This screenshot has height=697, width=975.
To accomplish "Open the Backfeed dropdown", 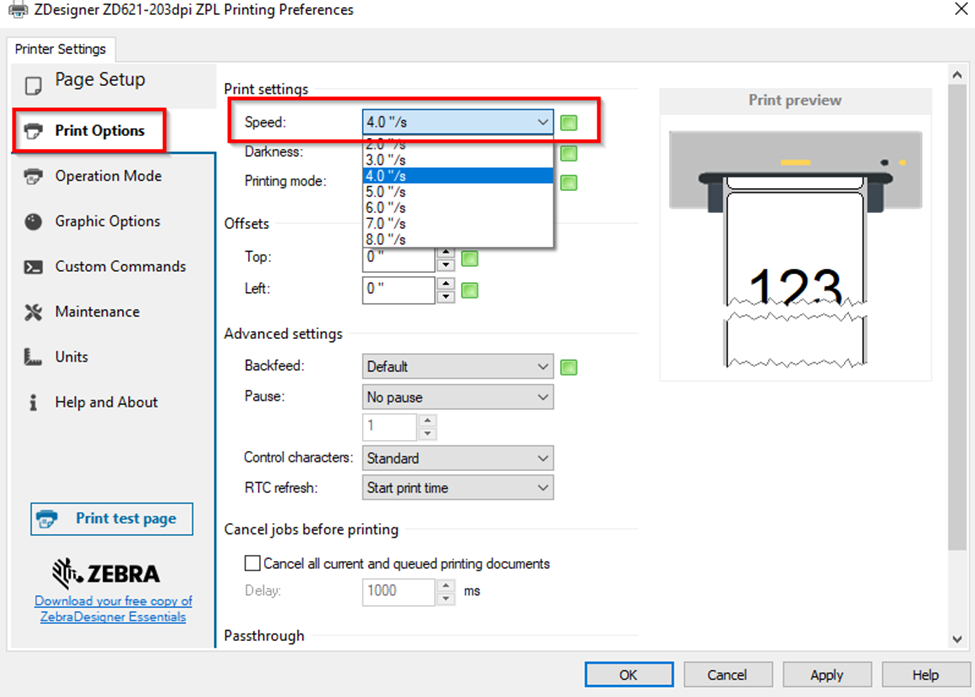I will (x=458, y=366).
